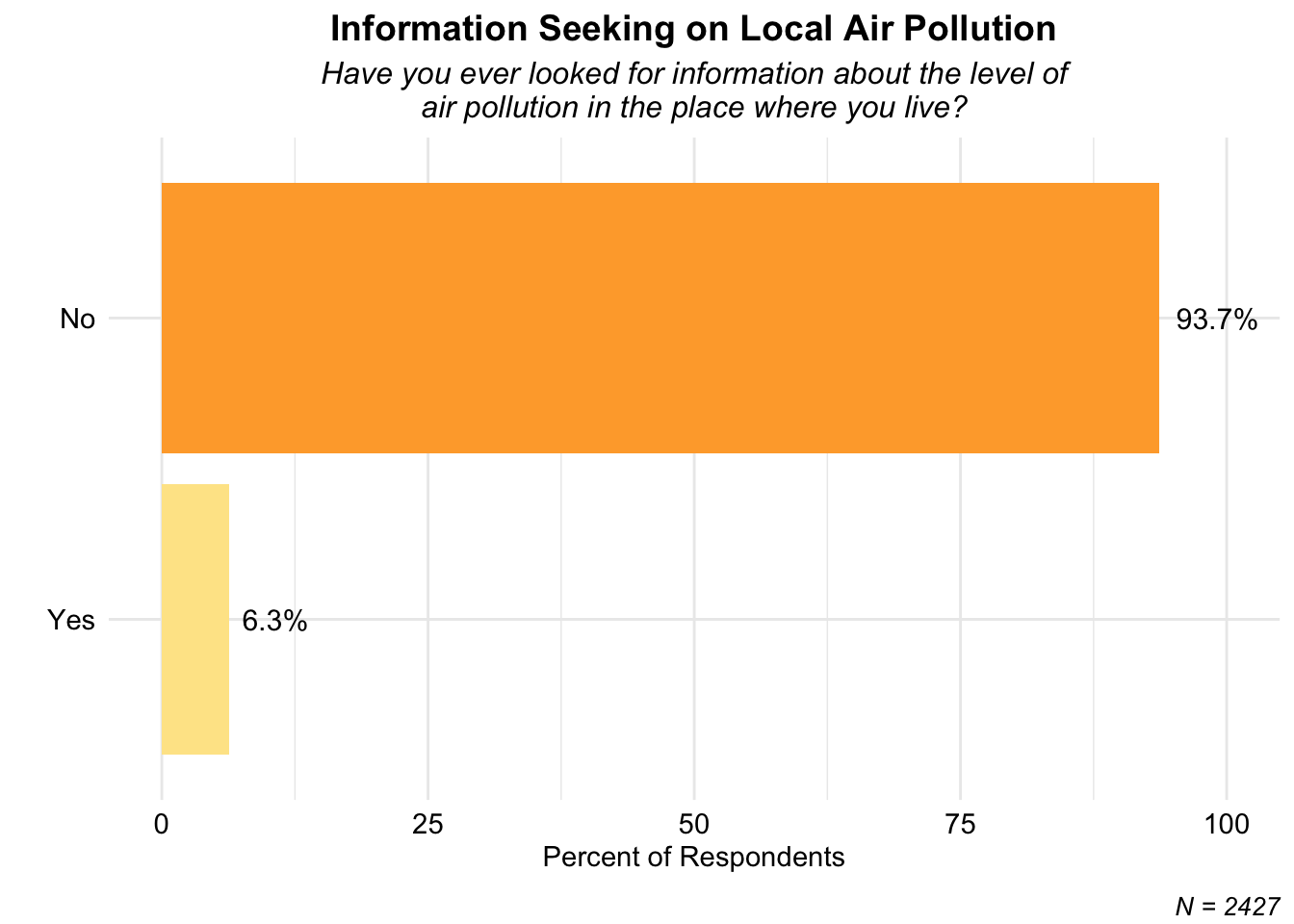Image resolution: width=1294 pixels, height=924 pixels.
Task: Select the 93.7% value label
Action: coord(1217,320)
